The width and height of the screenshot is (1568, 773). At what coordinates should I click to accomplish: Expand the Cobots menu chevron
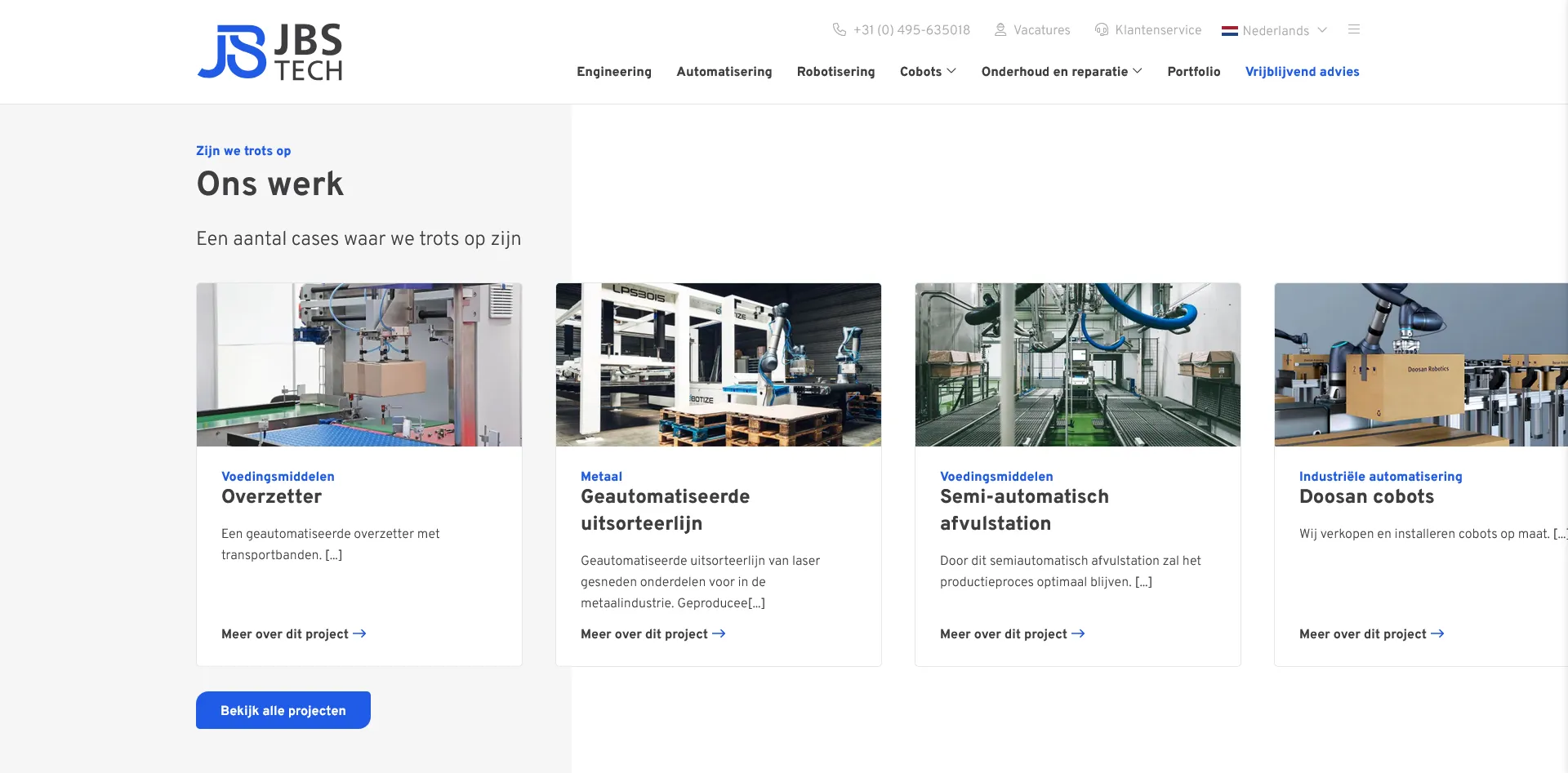tap(951, 71)
